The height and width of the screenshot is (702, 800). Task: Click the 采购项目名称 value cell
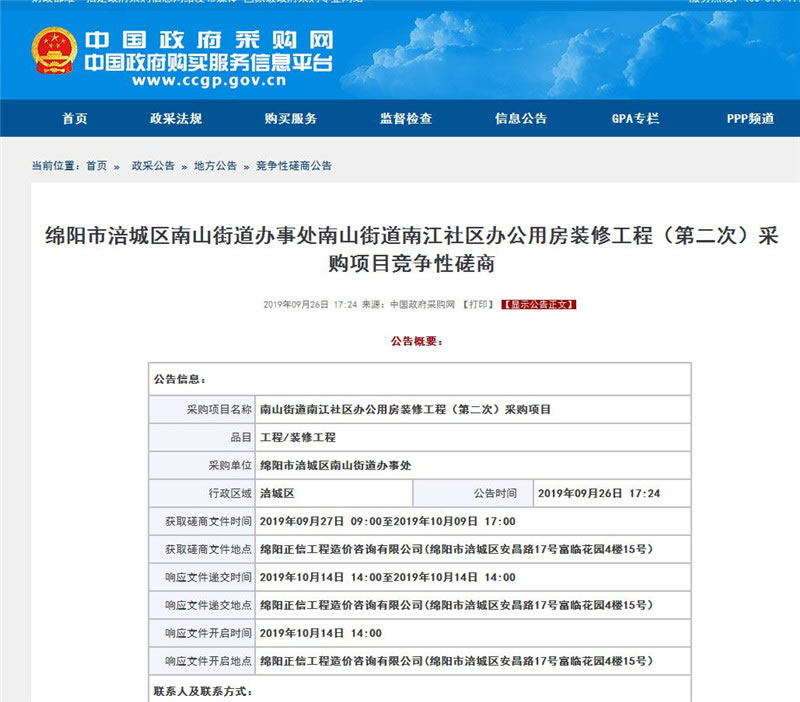pyautogui.click(x=405, y=409)
